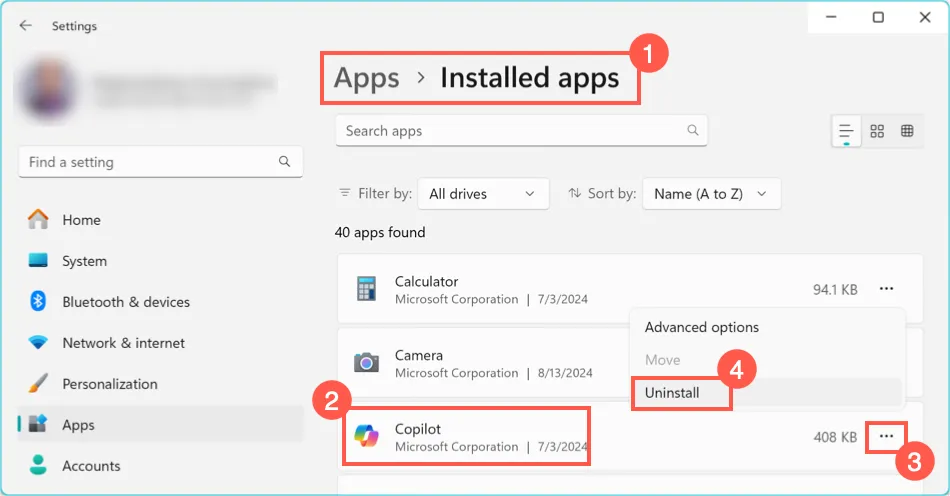Open the Filter by All drives dropdown
950x496 pixels.
point(483,194)
